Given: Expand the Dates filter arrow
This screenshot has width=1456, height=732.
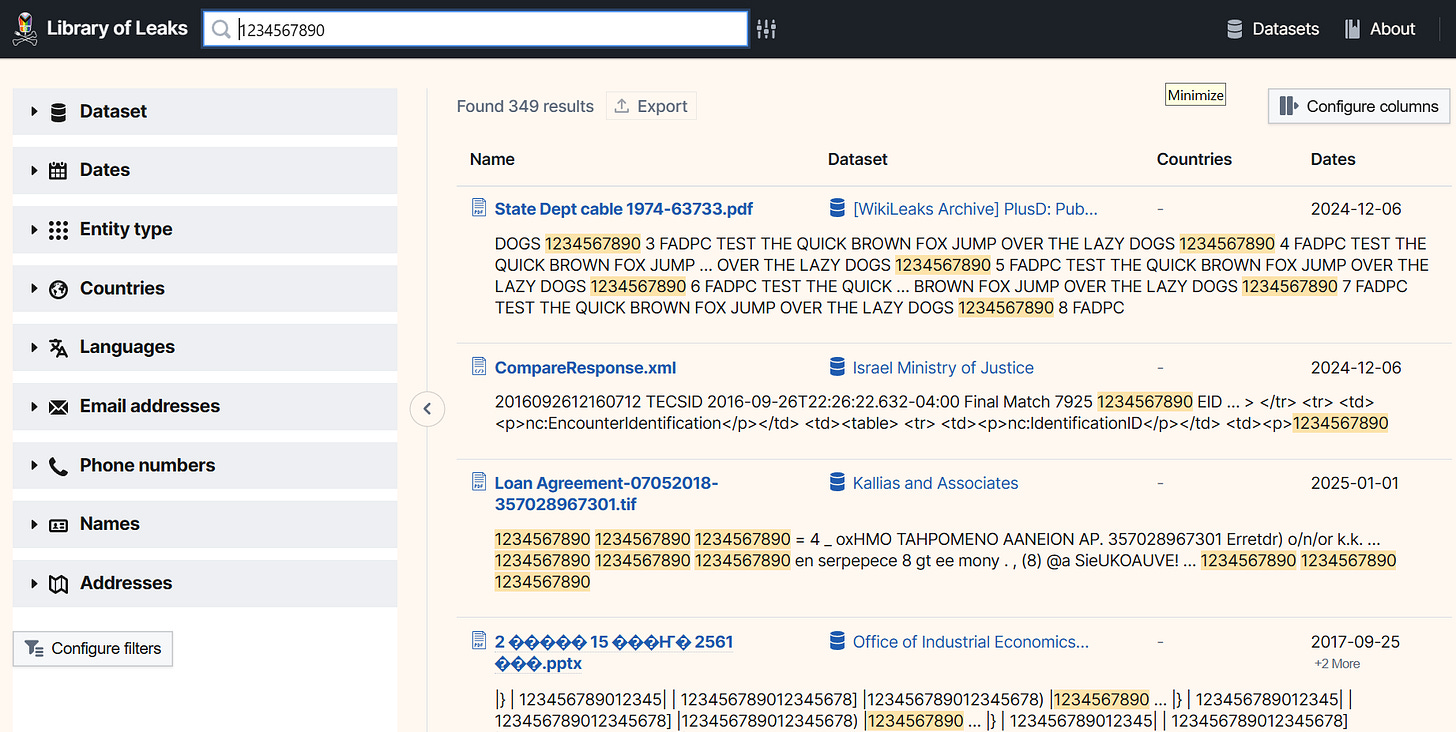Looking at the screenshot, I should (34, 171).
